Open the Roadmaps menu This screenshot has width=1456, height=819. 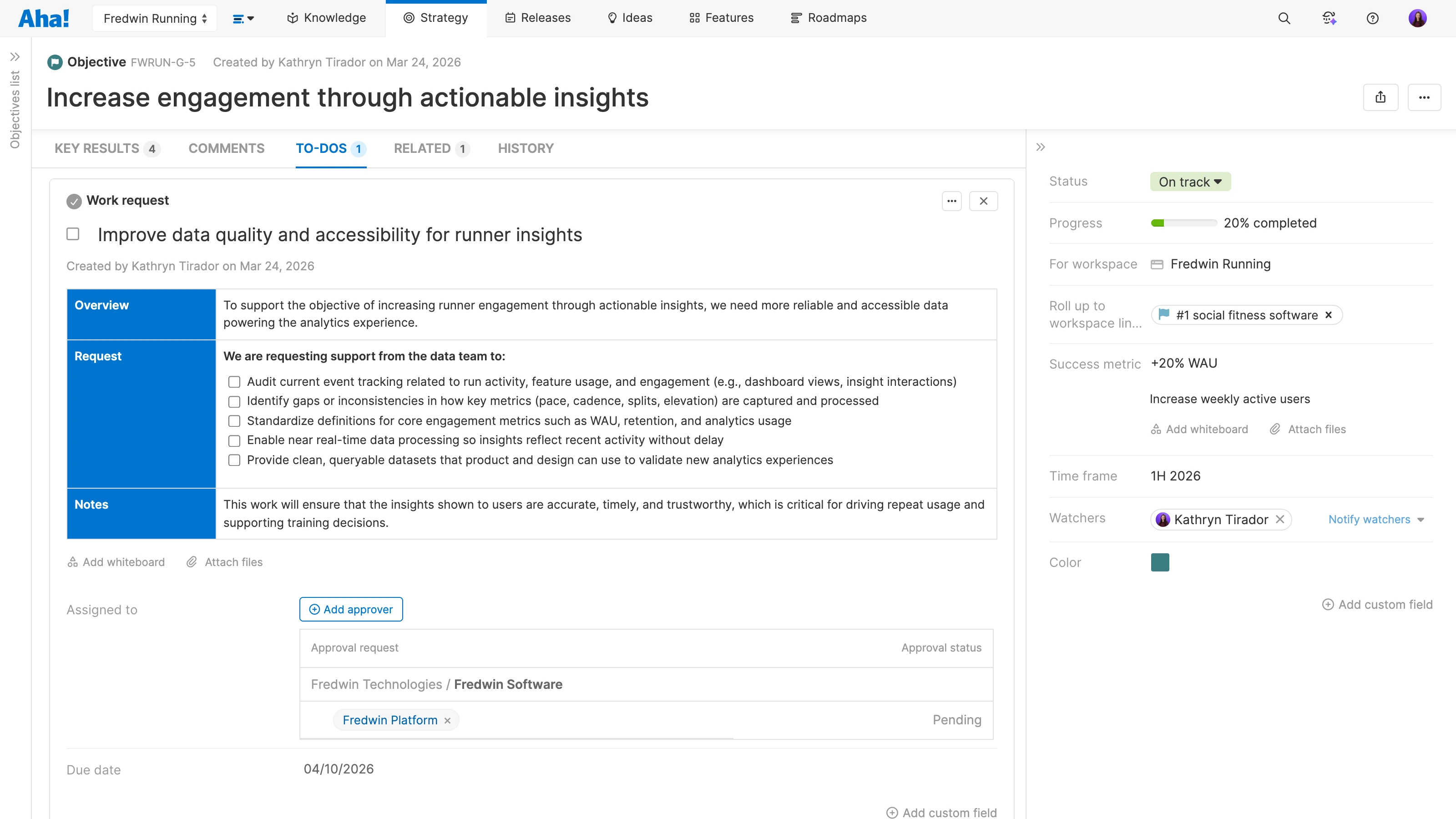(829, 18)
